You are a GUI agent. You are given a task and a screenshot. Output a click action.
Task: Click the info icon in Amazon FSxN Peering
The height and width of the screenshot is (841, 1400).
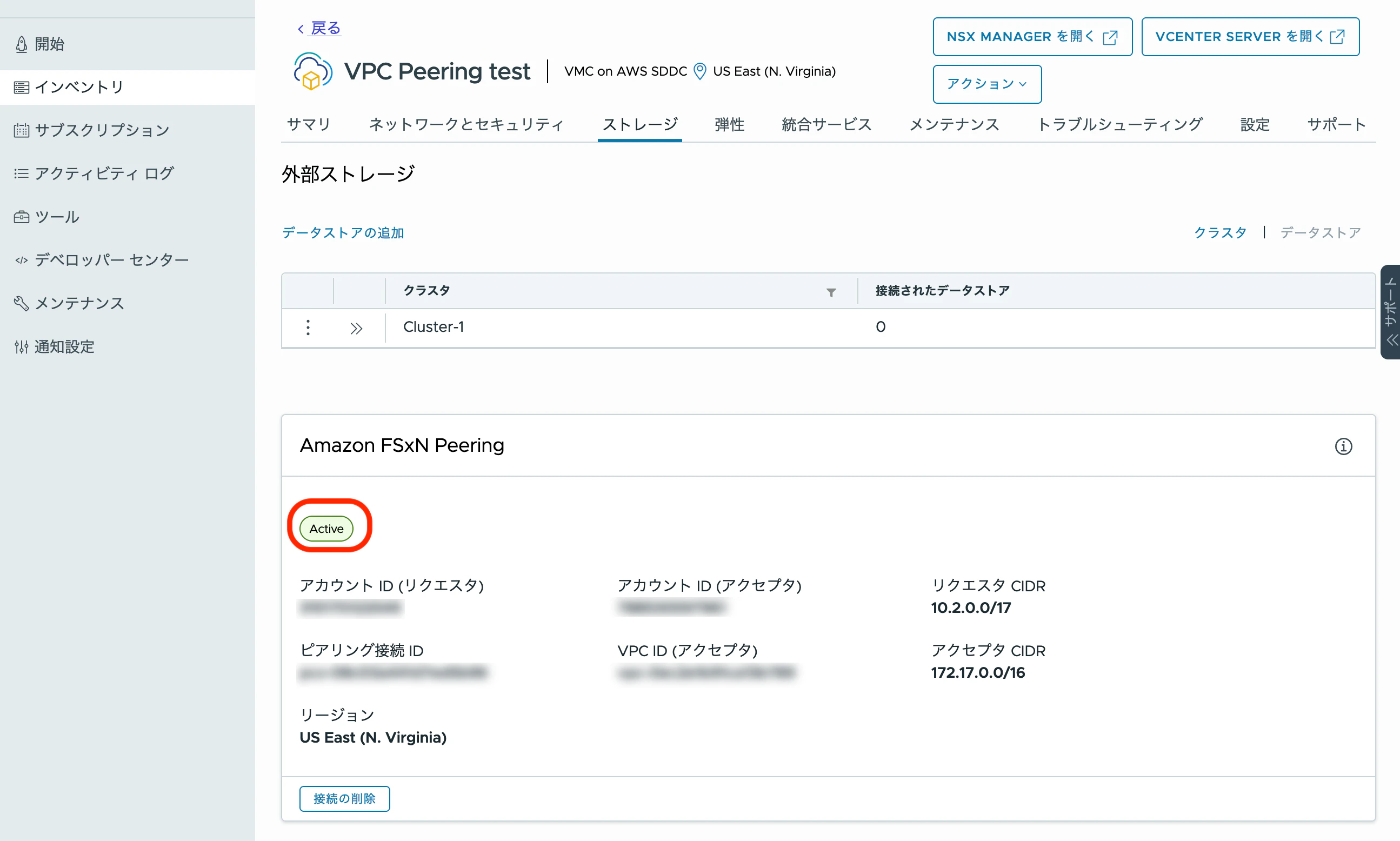1343,446
